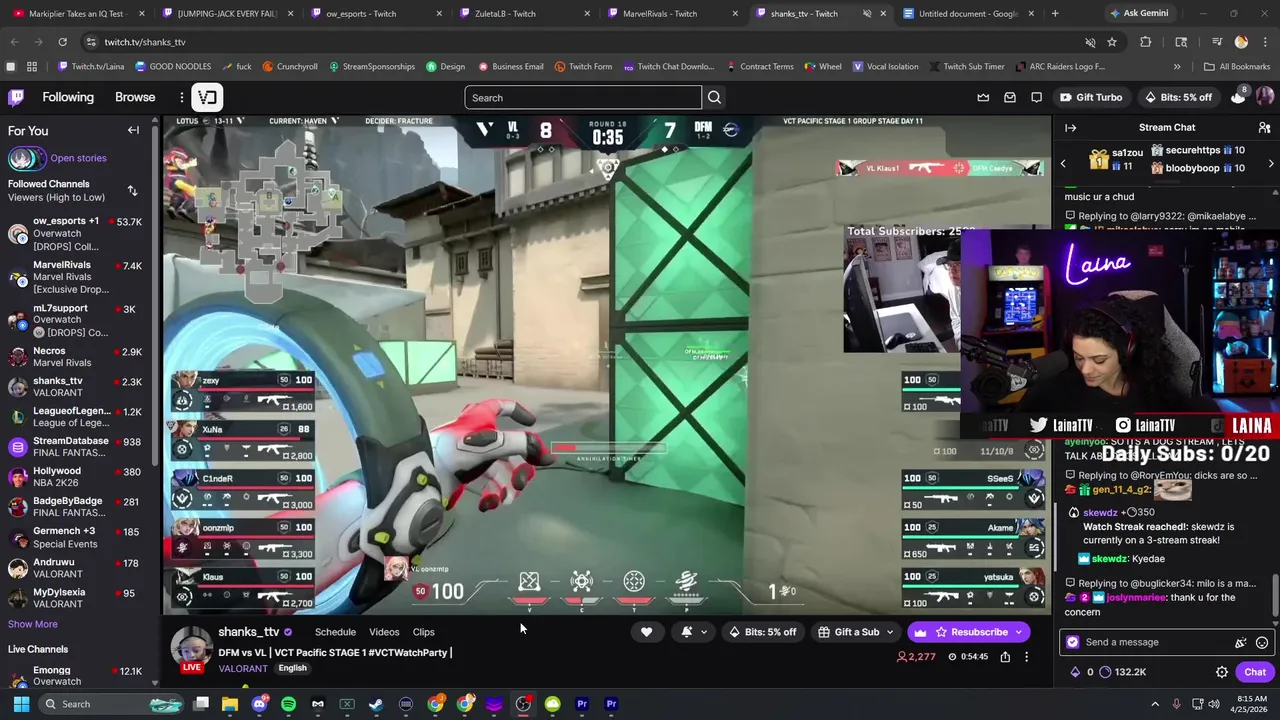Image resolution: width=1280 pixels, height=720 pixels.
Task: Click the chat scrollbar
Action: (1274, 595)
